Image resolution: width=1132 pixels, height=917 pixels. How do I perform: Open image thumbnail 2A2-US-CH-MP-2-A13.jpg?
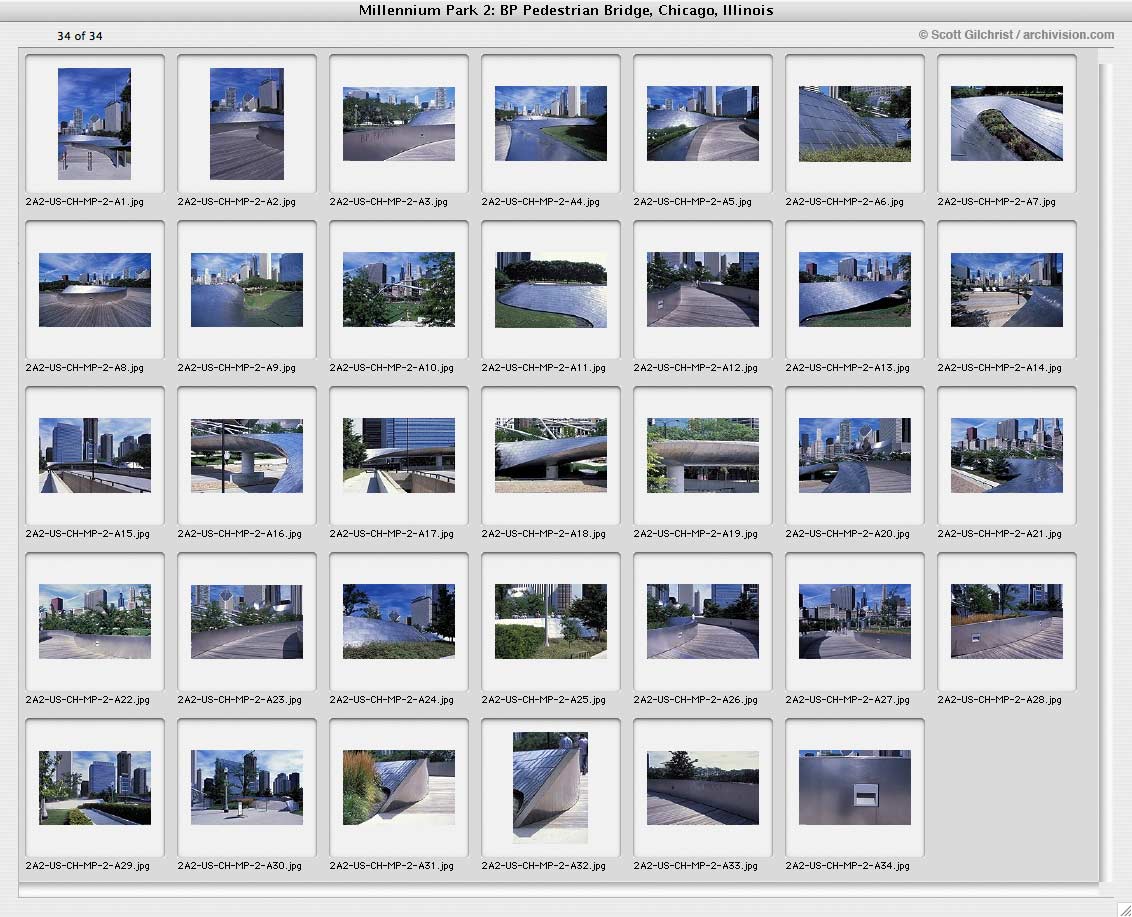[855, 290]
